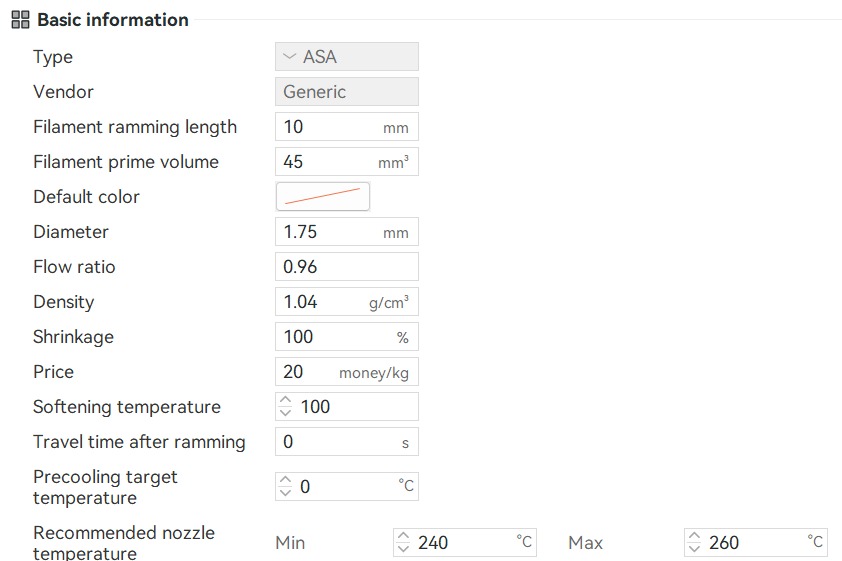
Task: Decrease Softening temperature with down arrow
Action: point(286,413)
